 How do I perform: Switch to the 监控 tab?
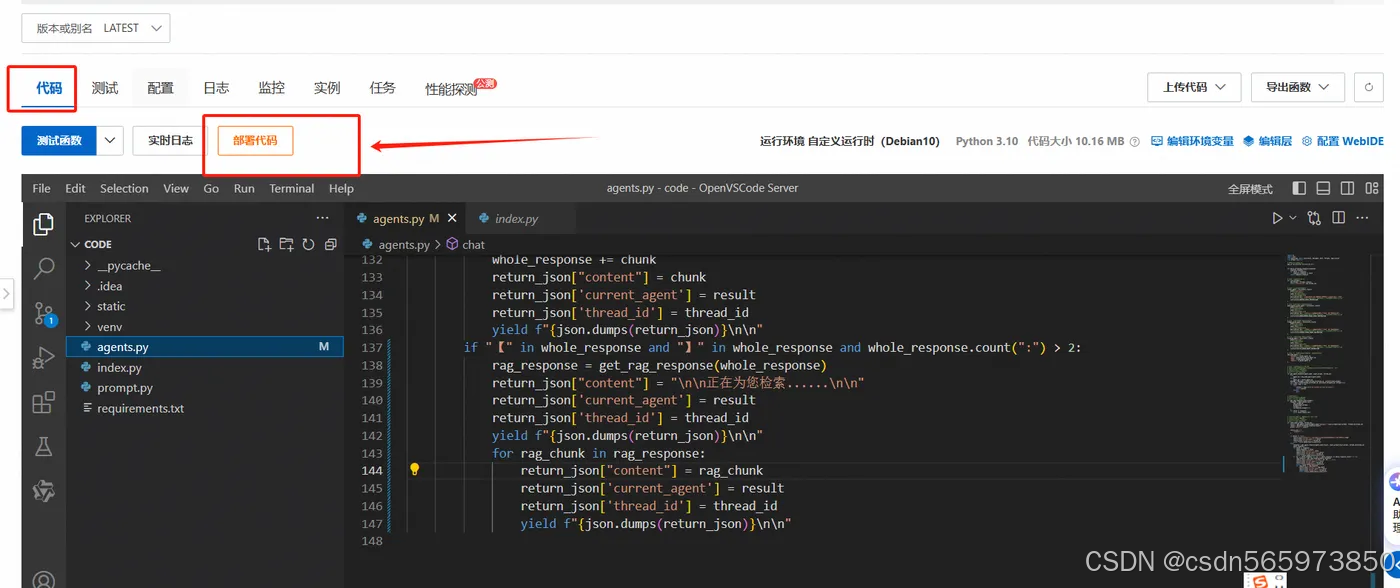pyautogui.click(x=271, y=88)
